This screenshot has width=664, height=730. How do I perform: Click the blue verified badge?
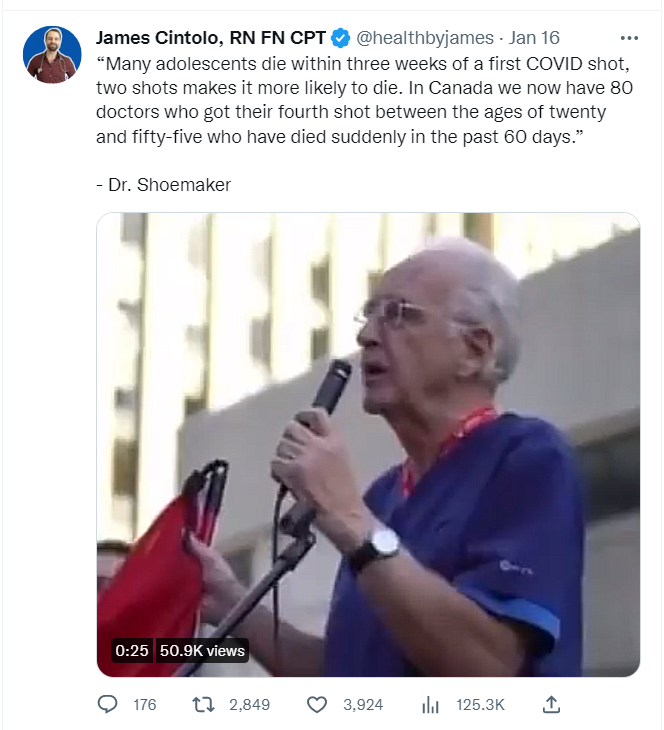[x=340, y=38]
